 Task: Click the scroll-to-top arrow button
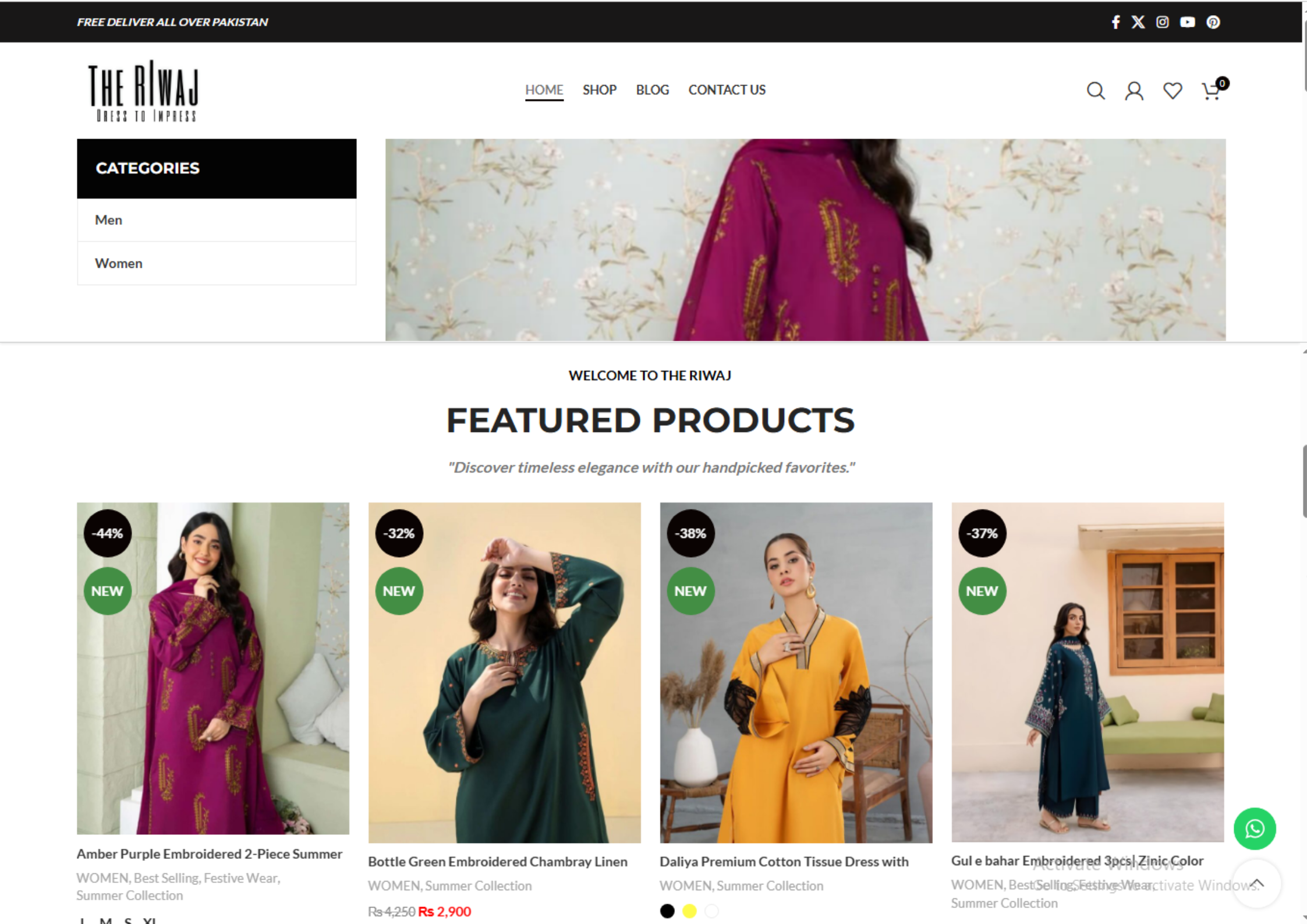click(x=1256, y=883)
